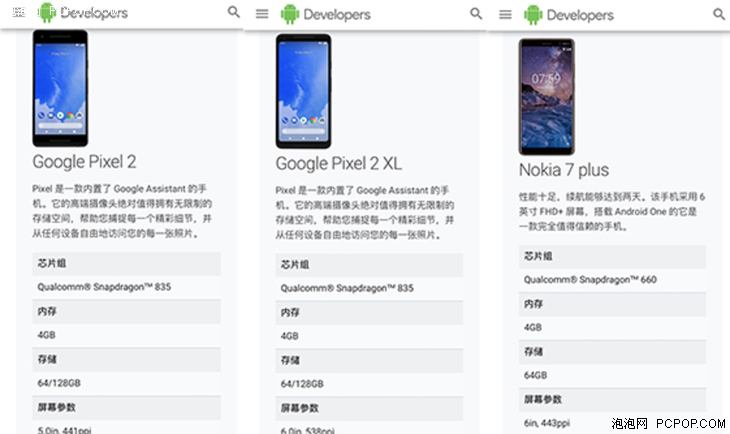Click '4GB' memory value under Pixel 2 XL
Screen dimensions: 730x434
point(290,336)
